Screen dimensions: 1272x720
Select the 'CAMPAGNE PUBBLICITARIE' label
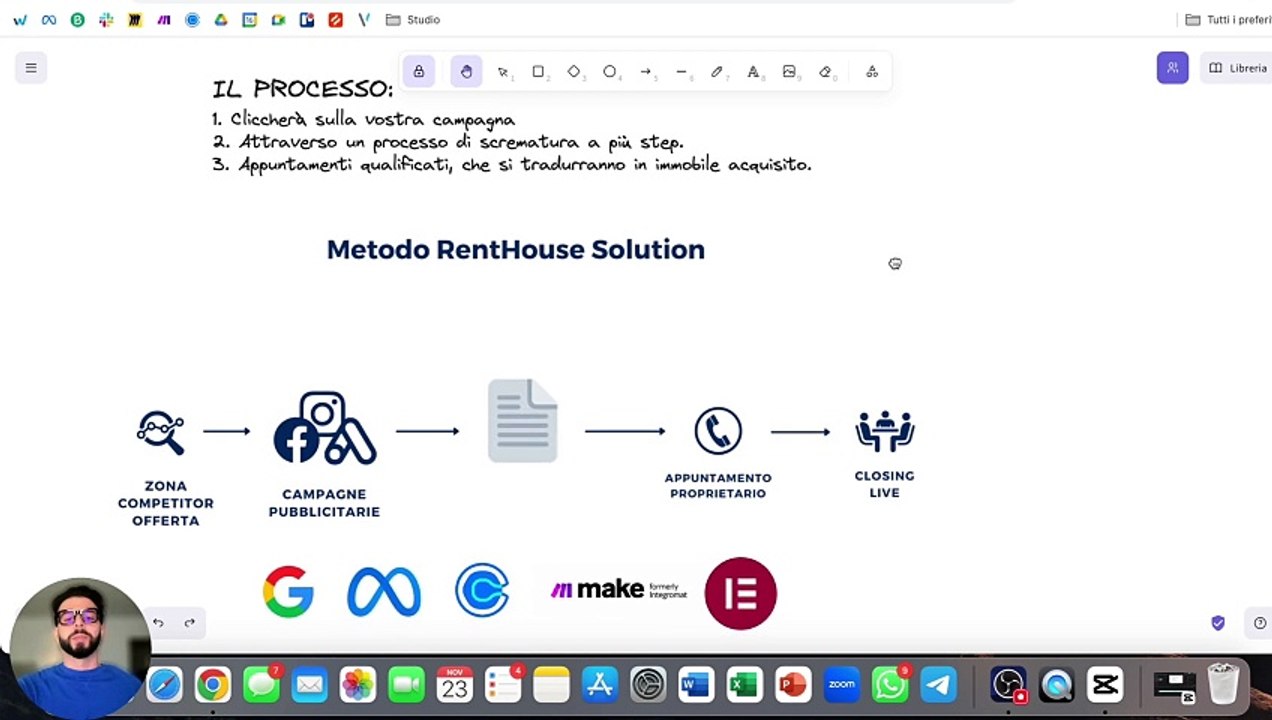(x=324, y=503)
